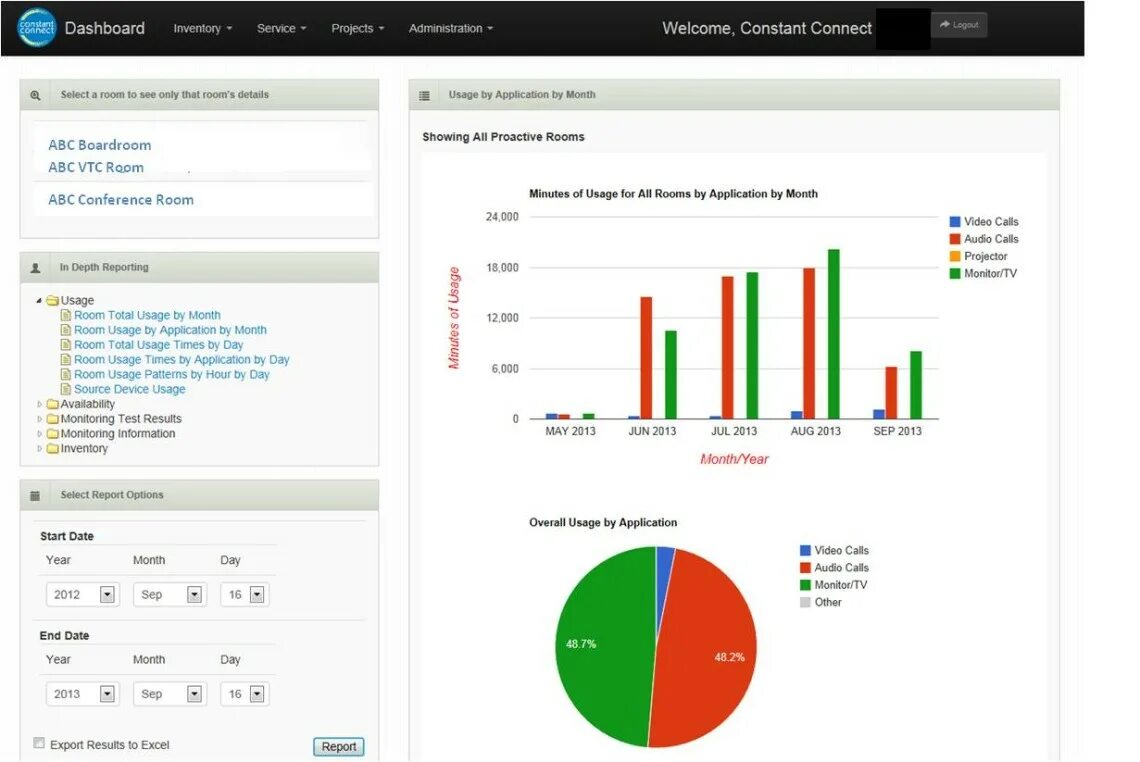Open Source Device Usage report
This screenshot has width=1140, height=762.
click(129, 389)
